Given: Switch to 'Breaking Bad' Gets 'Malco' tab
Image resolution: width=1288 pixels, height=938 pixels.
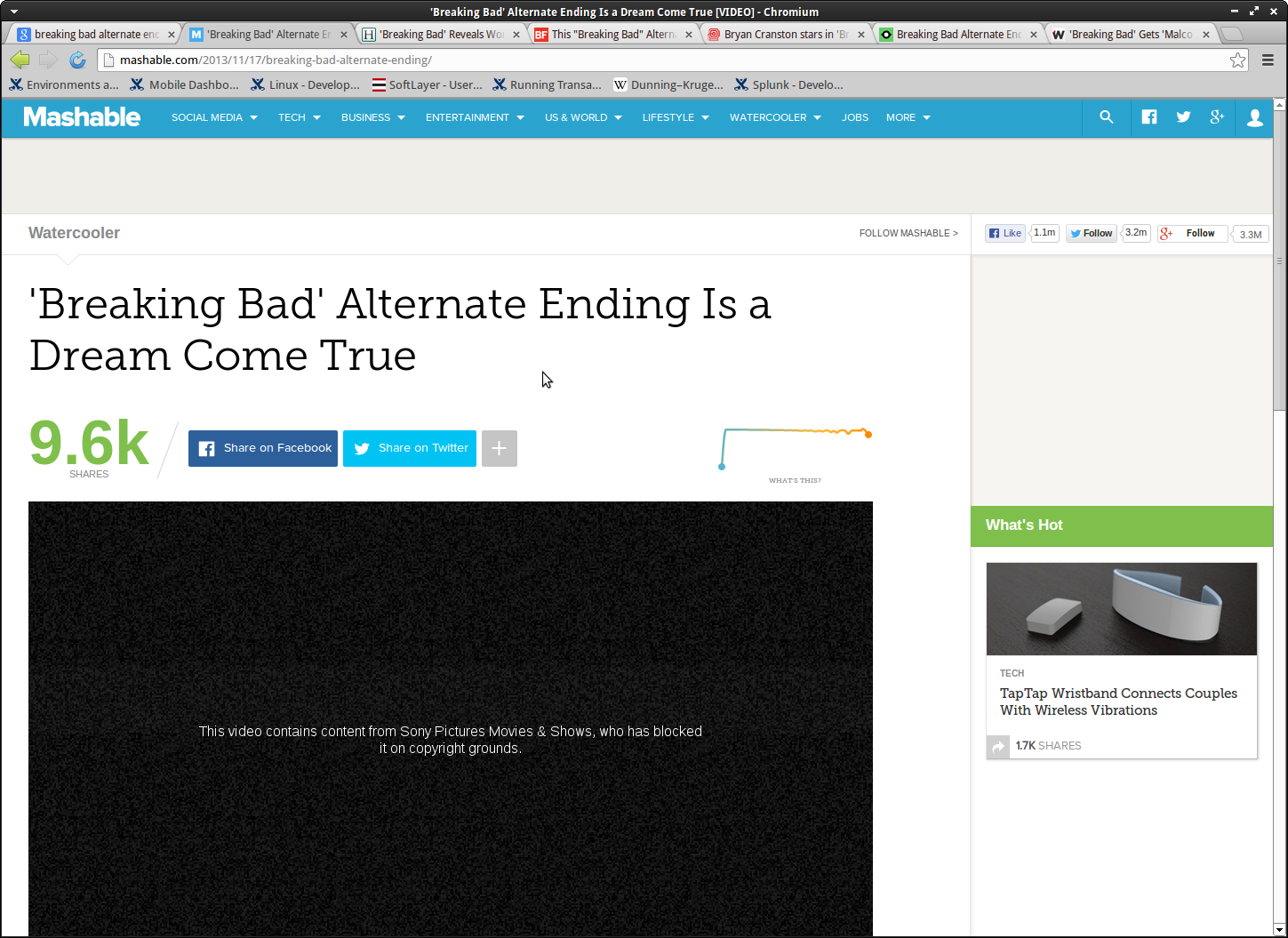Looking at the screenshot, I should pos(1131,35).
